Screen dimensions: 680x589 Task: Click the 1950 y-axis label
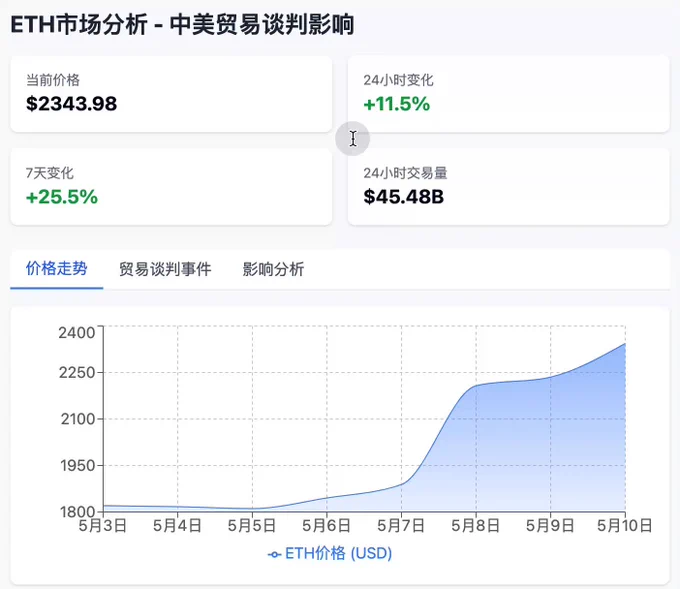click(x=78, y=465)
